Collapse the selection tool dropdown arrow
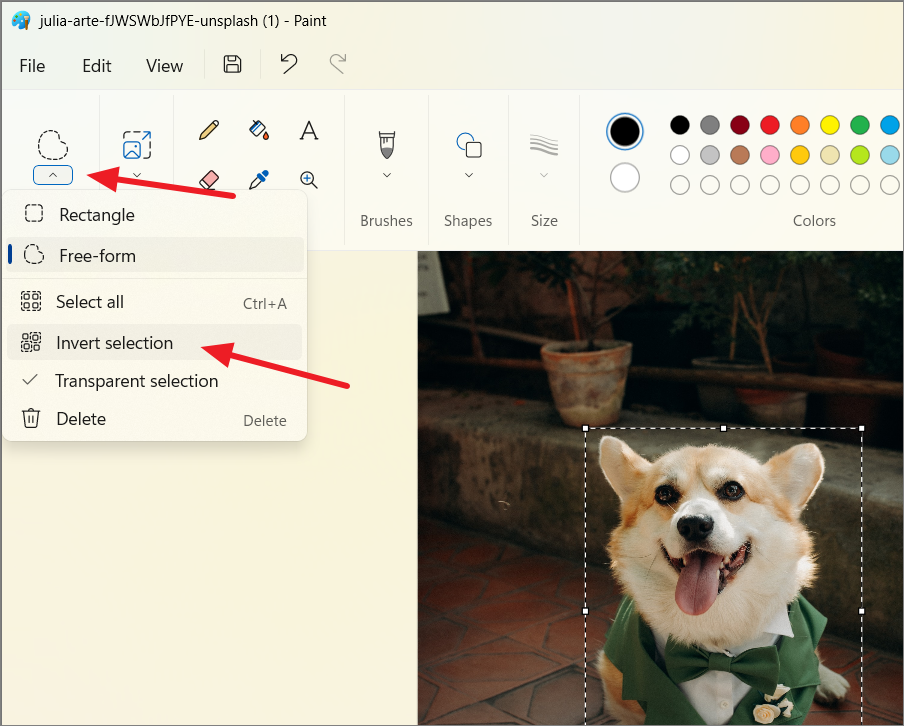 [x=53, y=175]
